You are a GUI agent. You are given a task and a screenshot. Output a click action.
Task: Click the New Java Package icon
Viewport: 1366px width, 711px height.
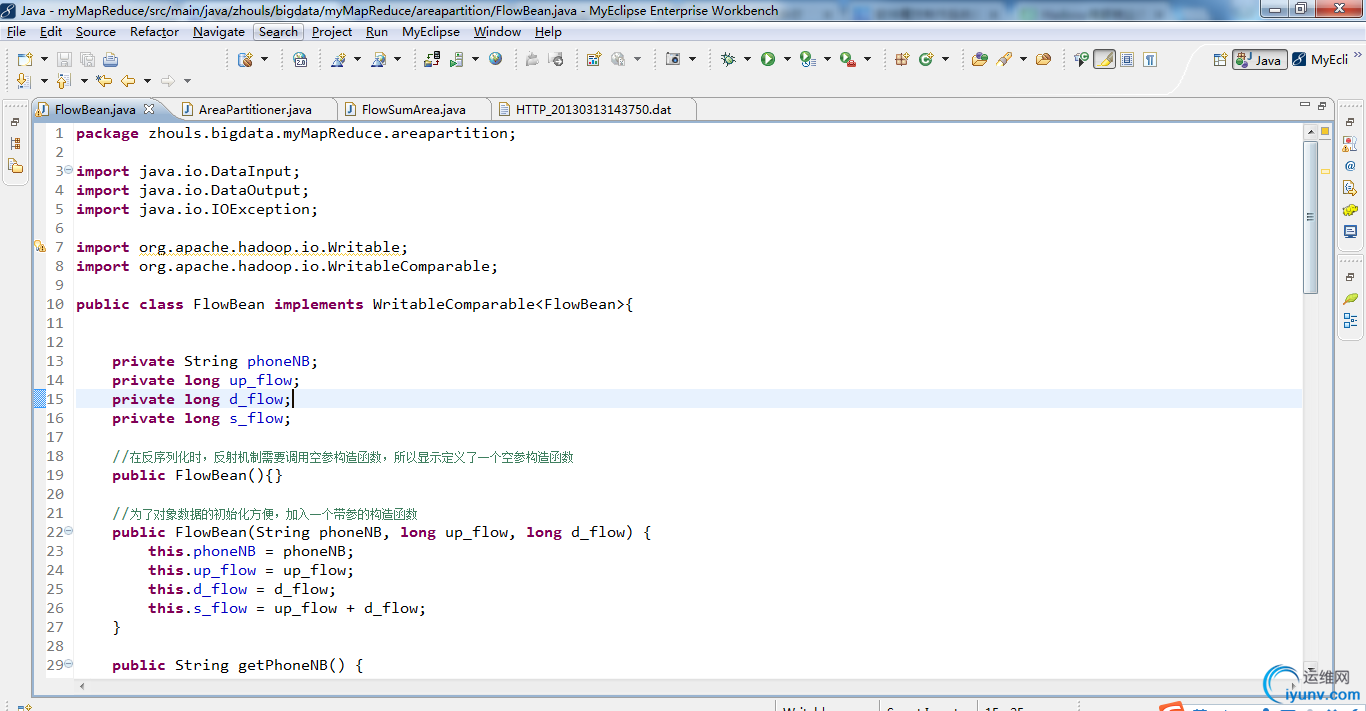[x=902, y=60]
